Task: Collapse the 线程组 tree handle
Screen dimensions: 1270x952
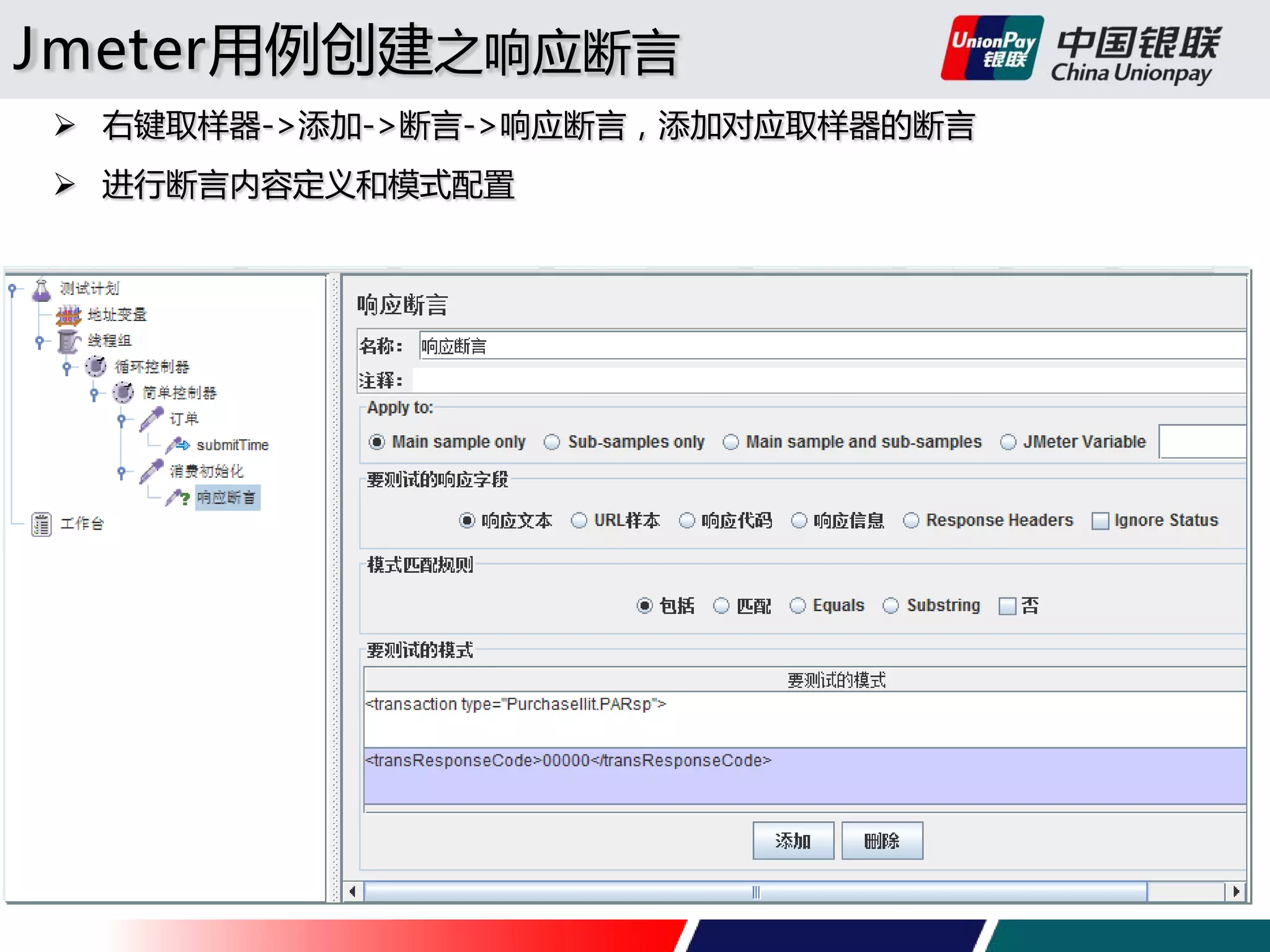Action: (x=39, y=342)
